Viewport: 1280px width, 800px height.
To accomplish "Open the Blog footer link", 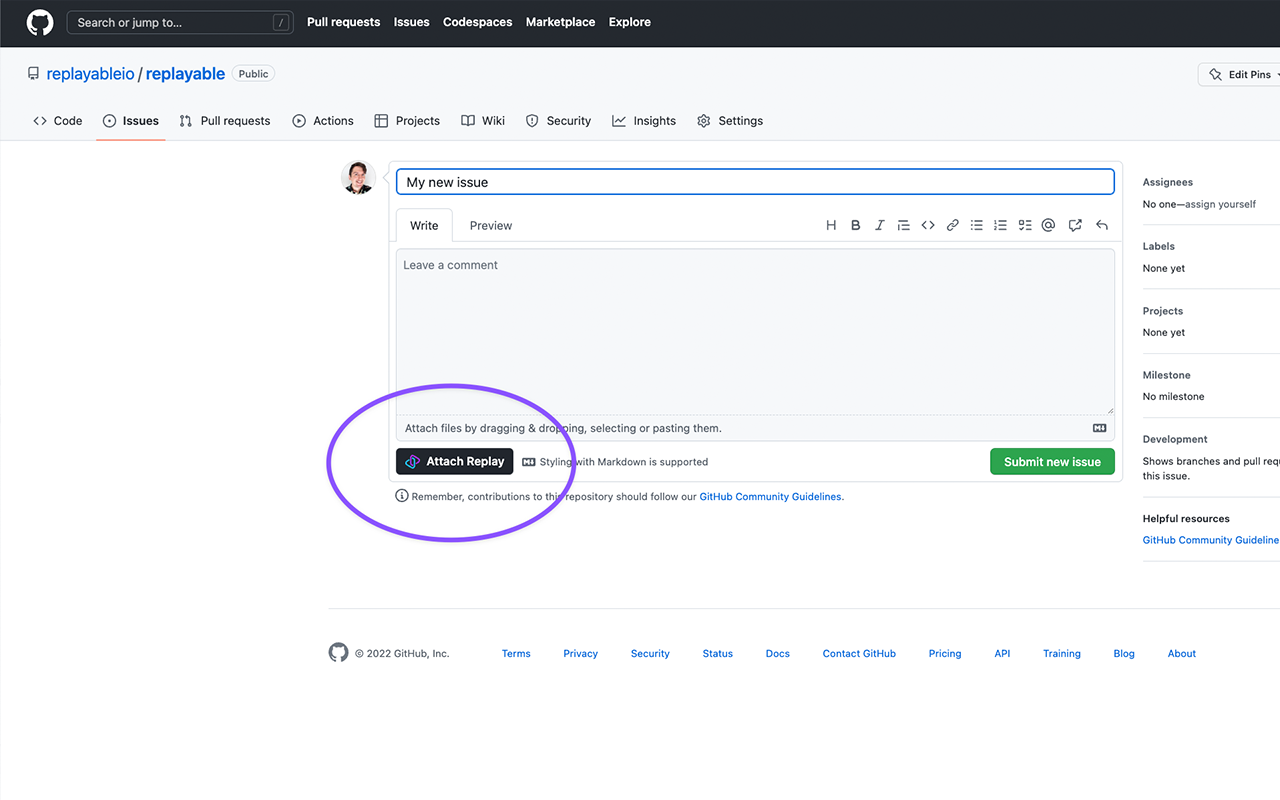I will coord(1124,654).
